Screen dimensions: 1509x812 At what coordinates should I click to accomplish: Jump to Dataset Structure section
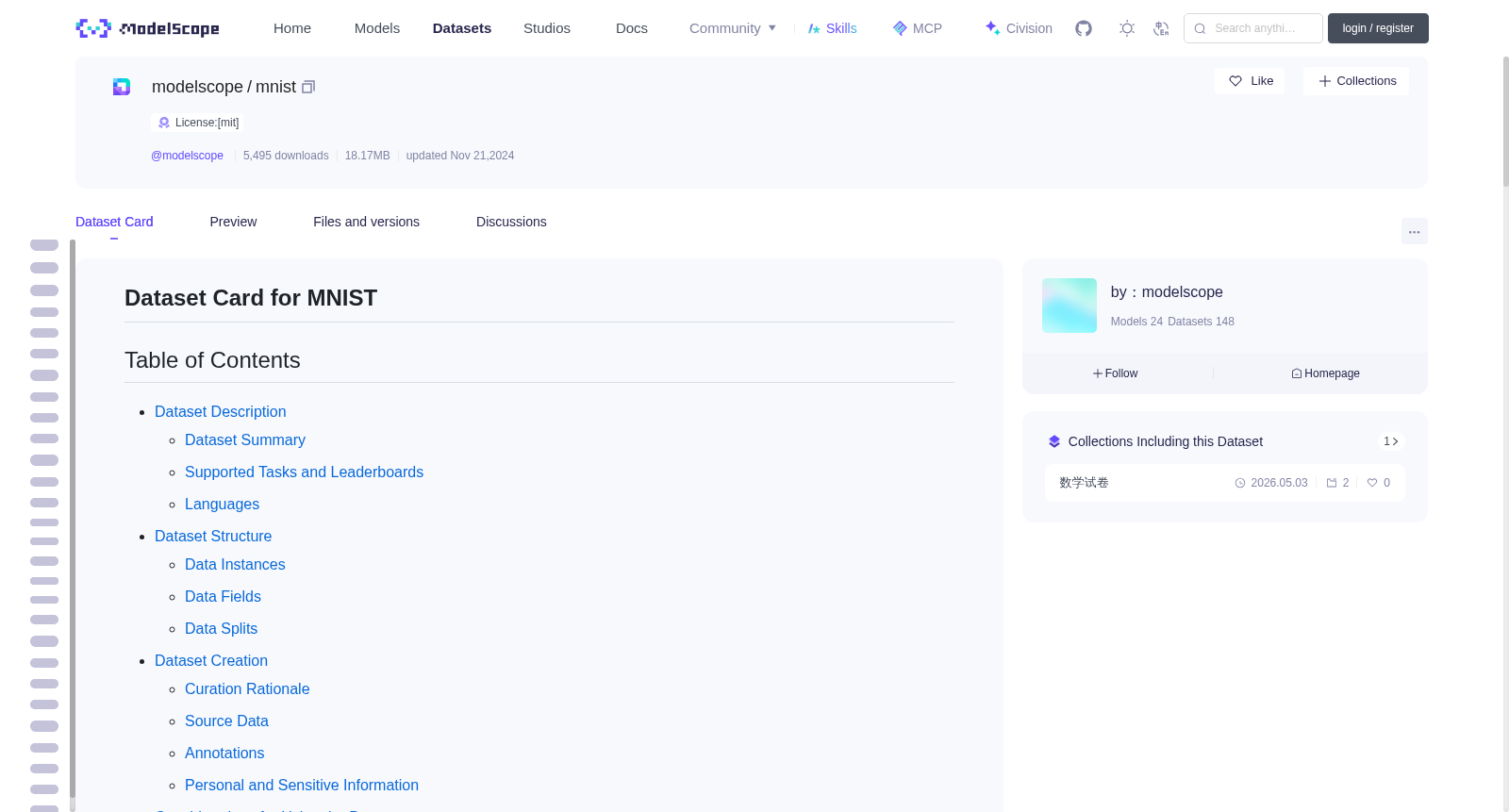(x=213, y=536)
